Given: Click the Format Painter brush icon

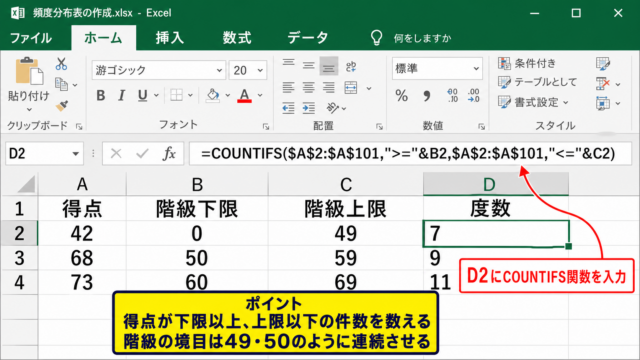Looking at the screenshot, I should 62,106.
